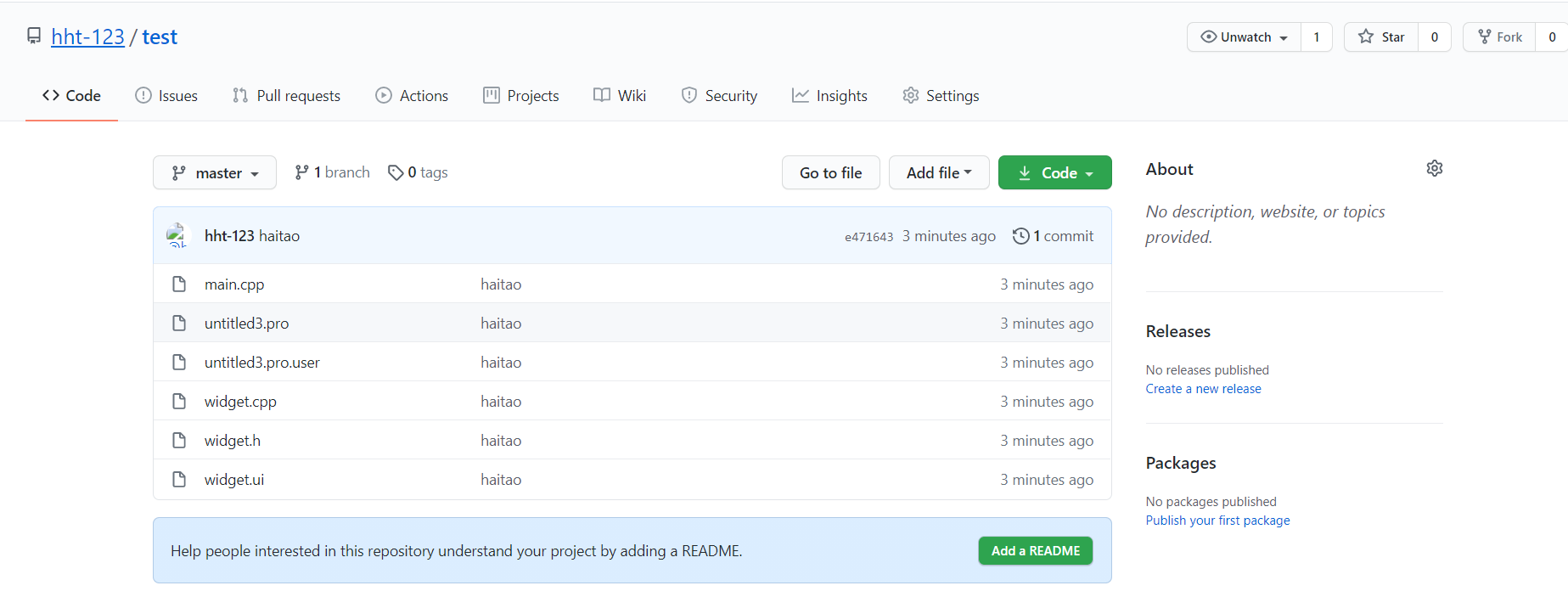Viewport: 1568px width, 608px height.
Task: Switch to the Code tab
Action: [x=71, y=95]
